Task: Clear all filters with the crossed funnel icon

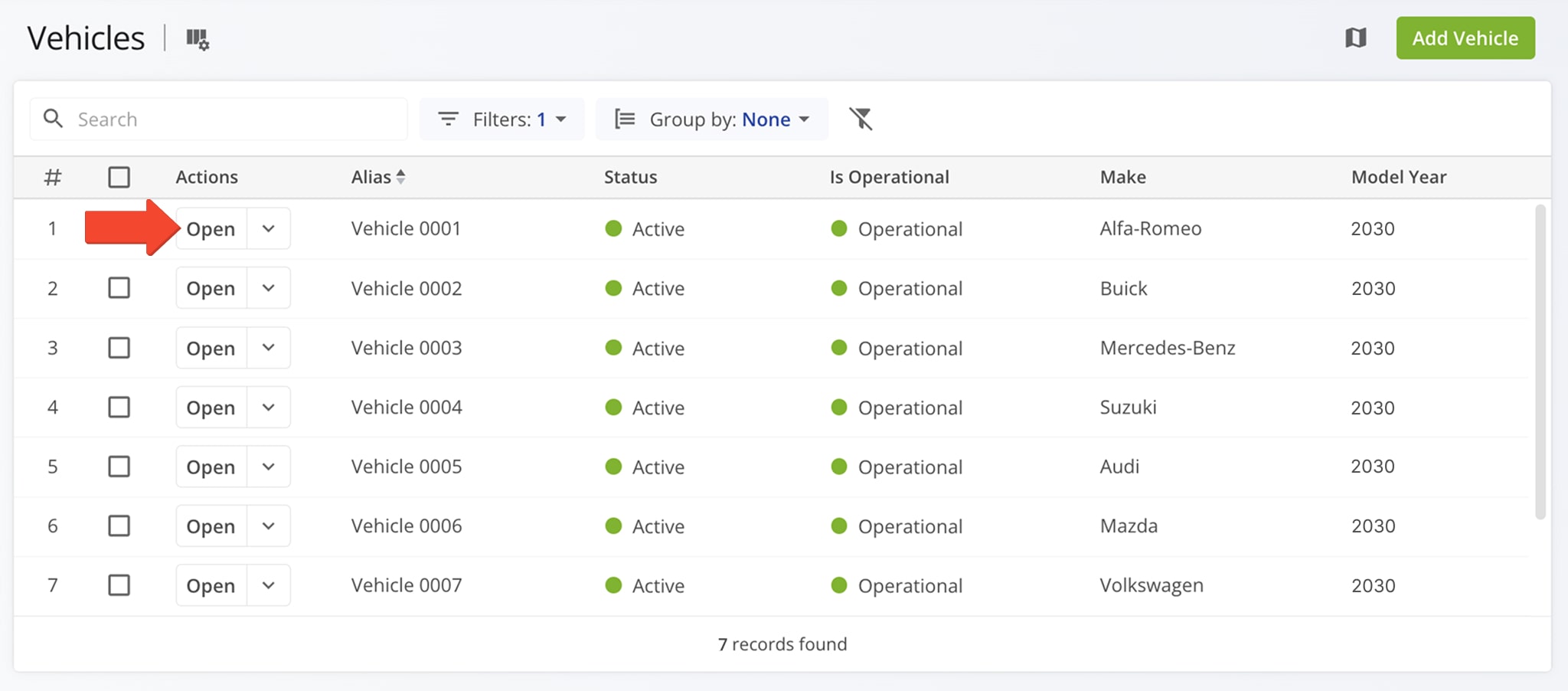Action: (x=861, y=119)
